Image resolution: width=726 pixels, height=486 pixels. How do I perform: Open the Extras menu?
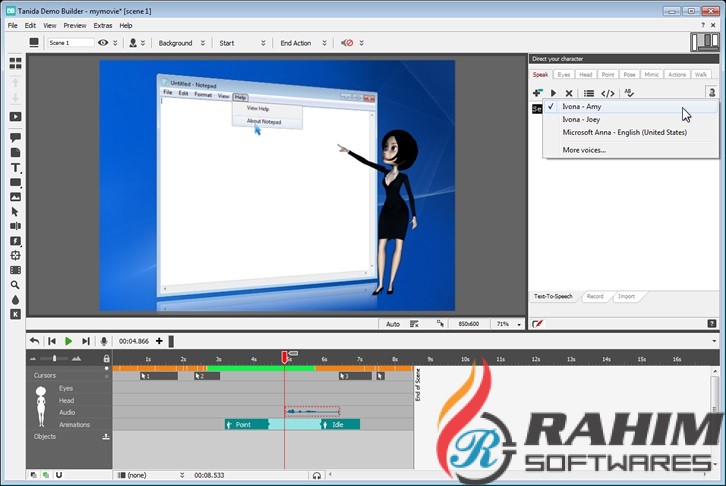tap(103, 25)
